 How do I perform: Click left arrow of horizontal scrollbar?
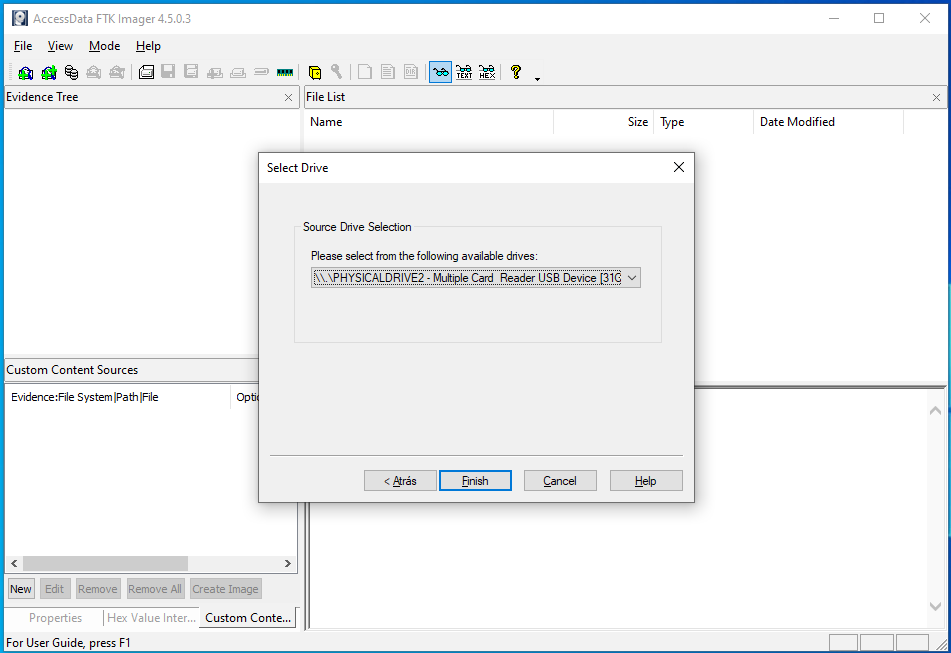click(x=14, y=563)
